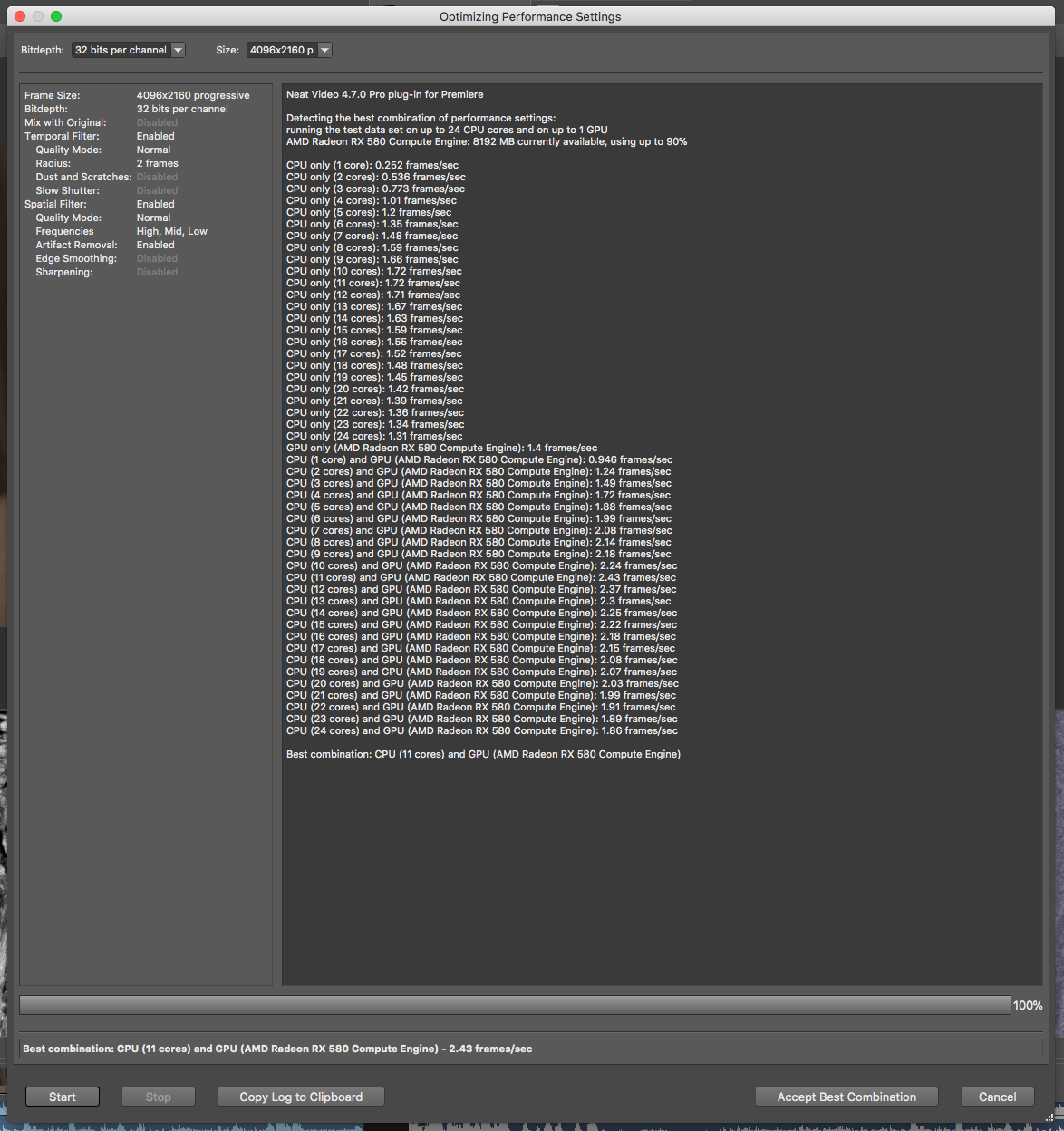Screen dimensions: 1064x1131
Task: Select the "CPU only (12 cores): 1.71 frames/sec" line
Action: (373, 295)
